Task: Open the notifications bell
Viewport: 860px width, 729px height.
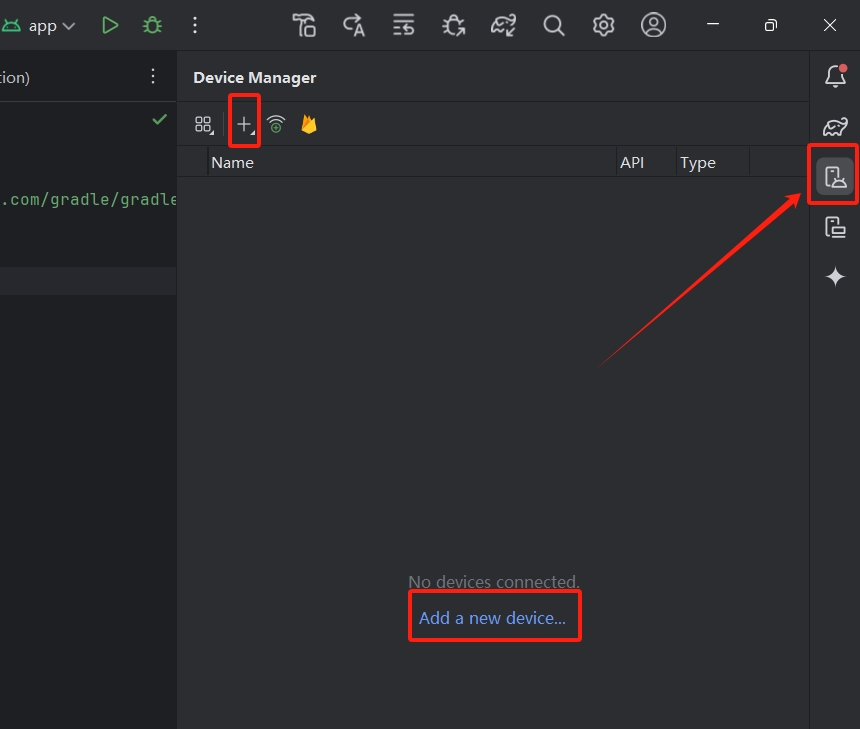Action: (835, 76)
